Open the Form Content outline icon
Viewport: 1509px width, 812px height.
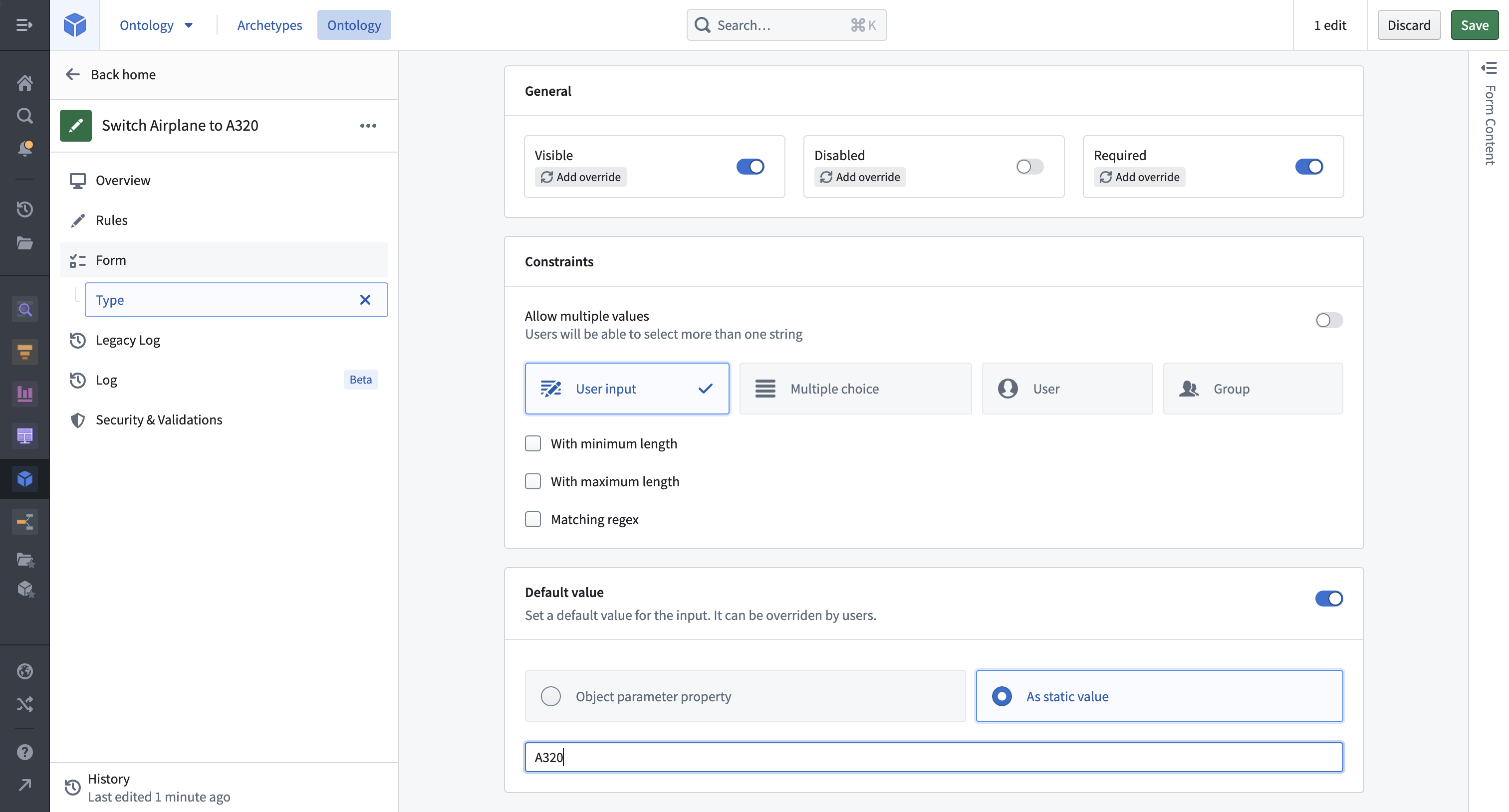coord(1489,68)
